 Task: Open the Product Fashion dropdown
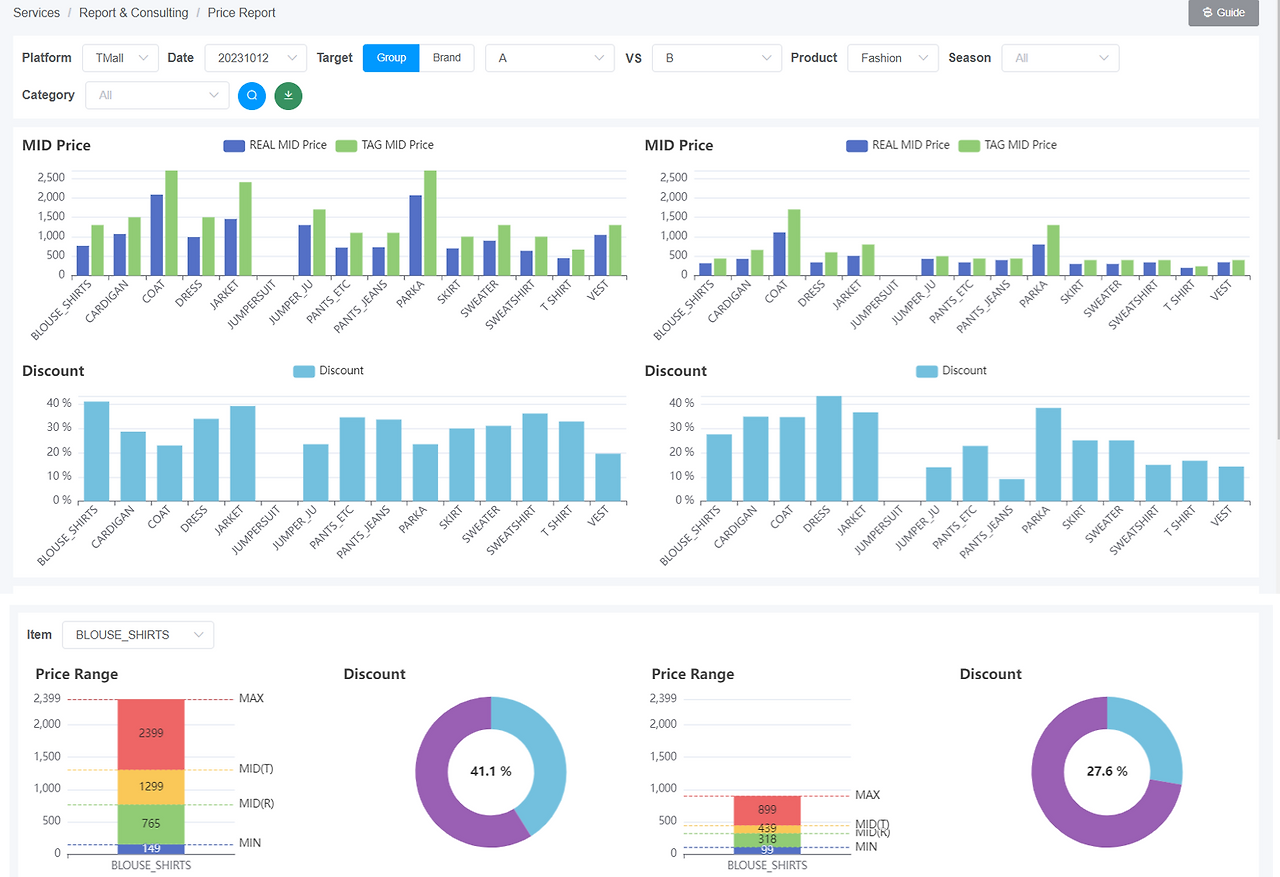point(893,58)
